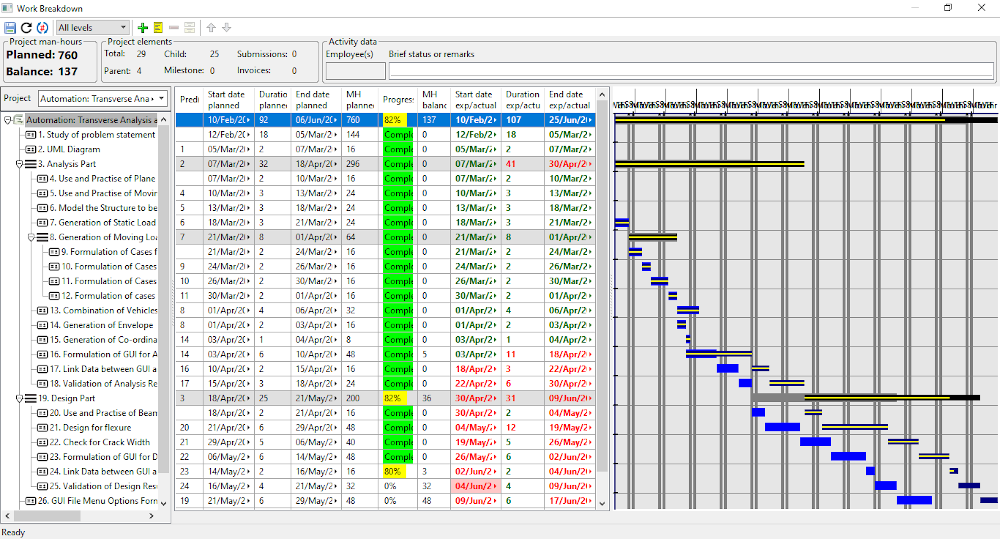Collapse '8. Generation of Moving Load' node
1000x539 pixels.
(x=32, y=237)
